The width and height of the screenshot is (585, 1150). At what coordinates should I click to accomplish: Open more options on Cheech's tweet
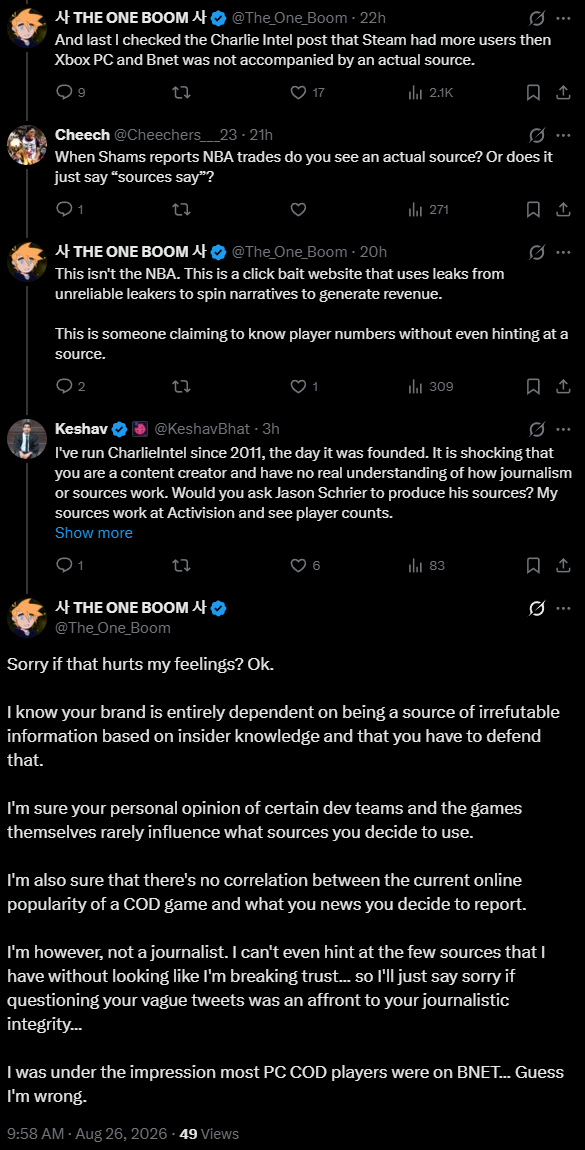[563, 134]
